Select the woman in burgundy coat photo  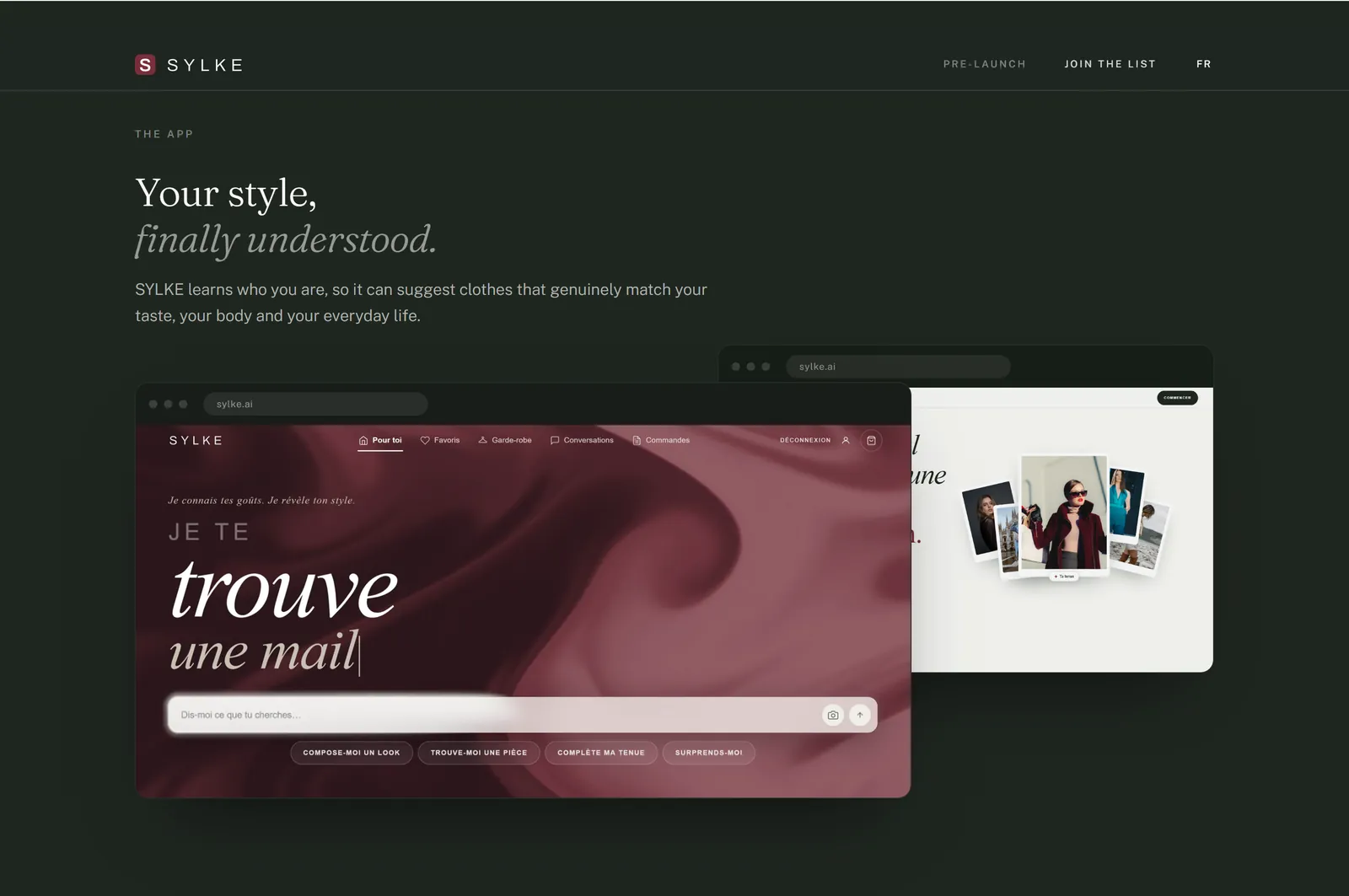pyautogui.click(x=1064, y=512)
